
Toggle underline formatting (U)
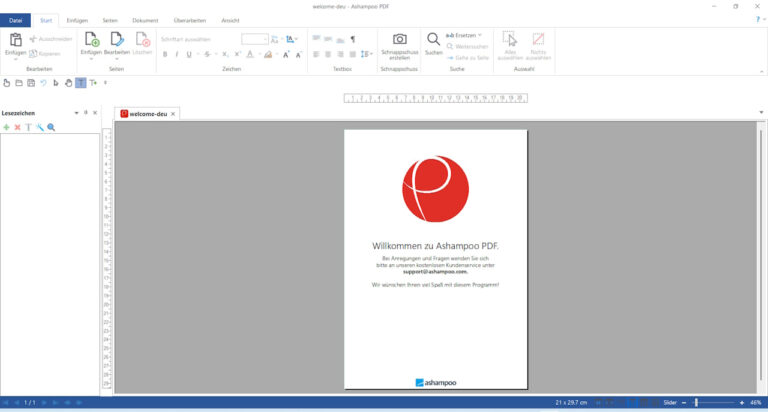pos(189,54)
